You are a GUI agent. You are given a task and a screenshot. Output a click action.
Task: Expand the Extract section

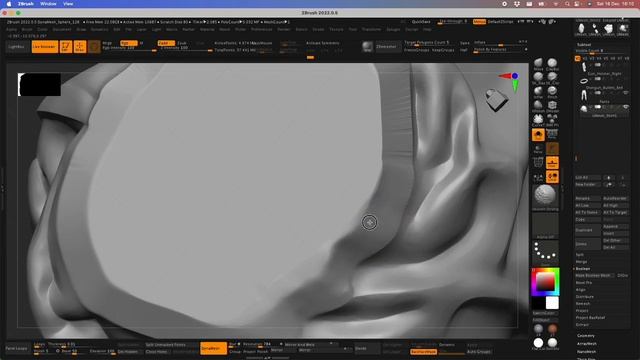tap(582, 325)
